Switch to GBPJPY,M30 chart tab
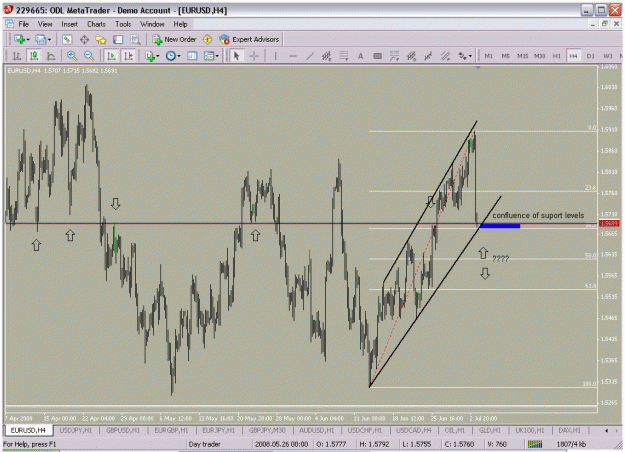The width and height of the screenshot is (625, 452). point(267,430)
